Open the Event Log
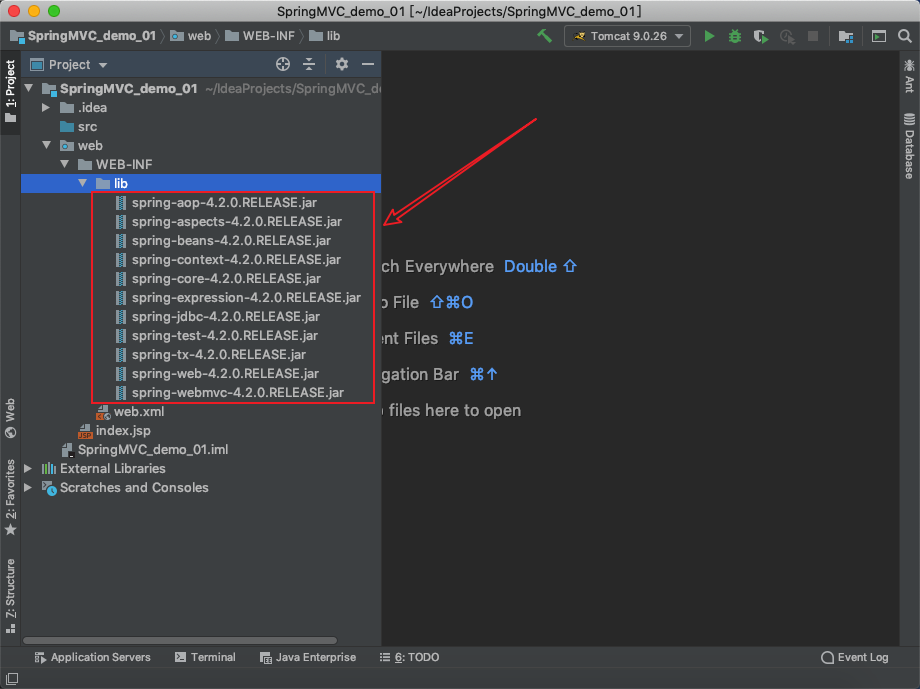The image size is (920, 689). (x=855, y=657)
